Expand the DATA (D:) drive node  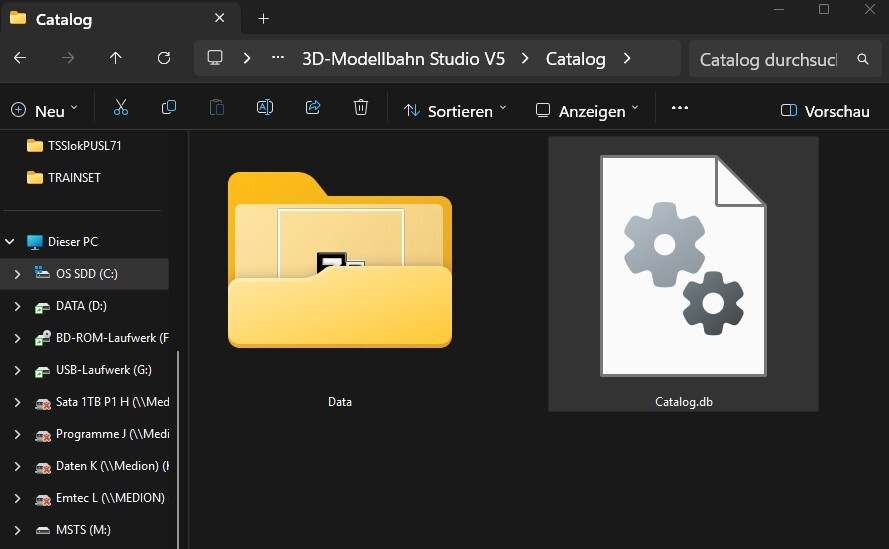pyautogui.click(x=17, y=306)
